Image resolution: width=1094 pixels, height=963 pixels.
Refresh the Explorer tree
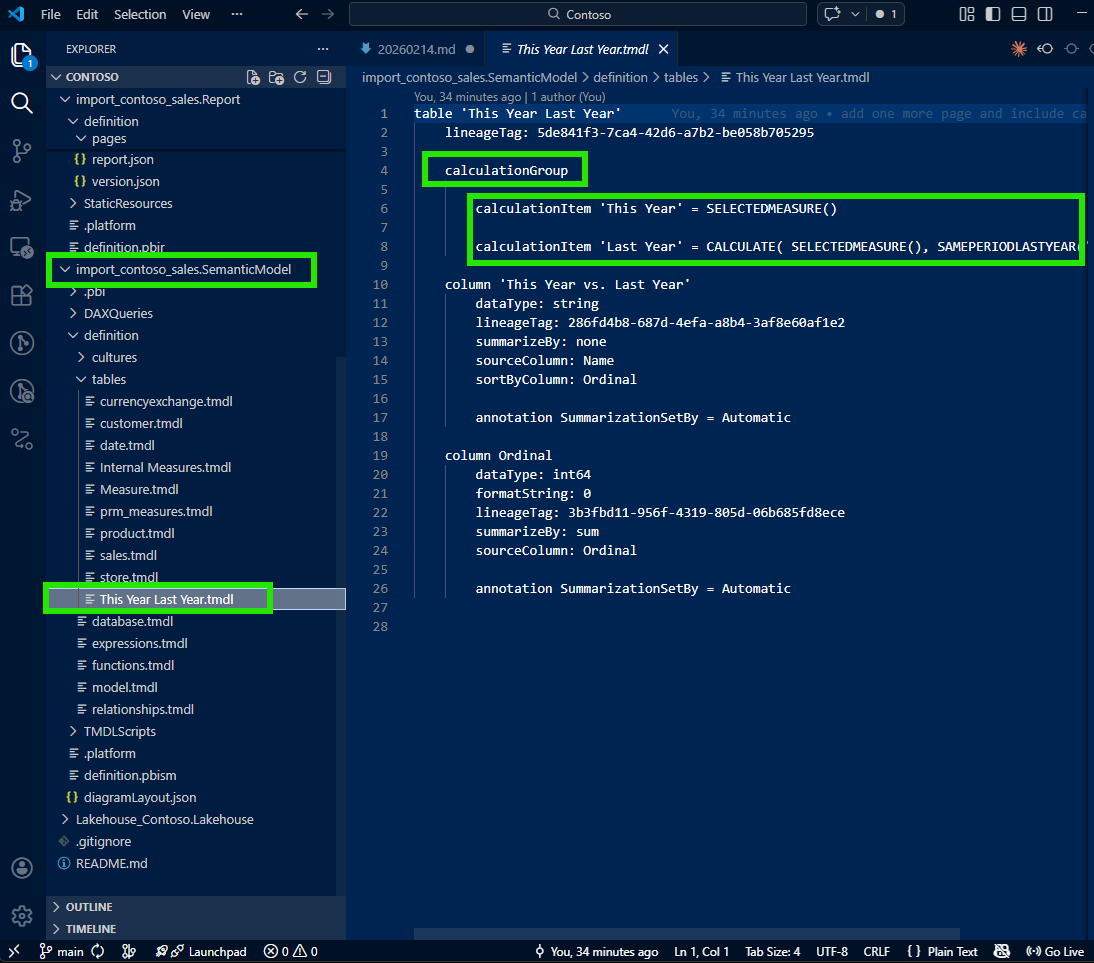coord(300,77)
